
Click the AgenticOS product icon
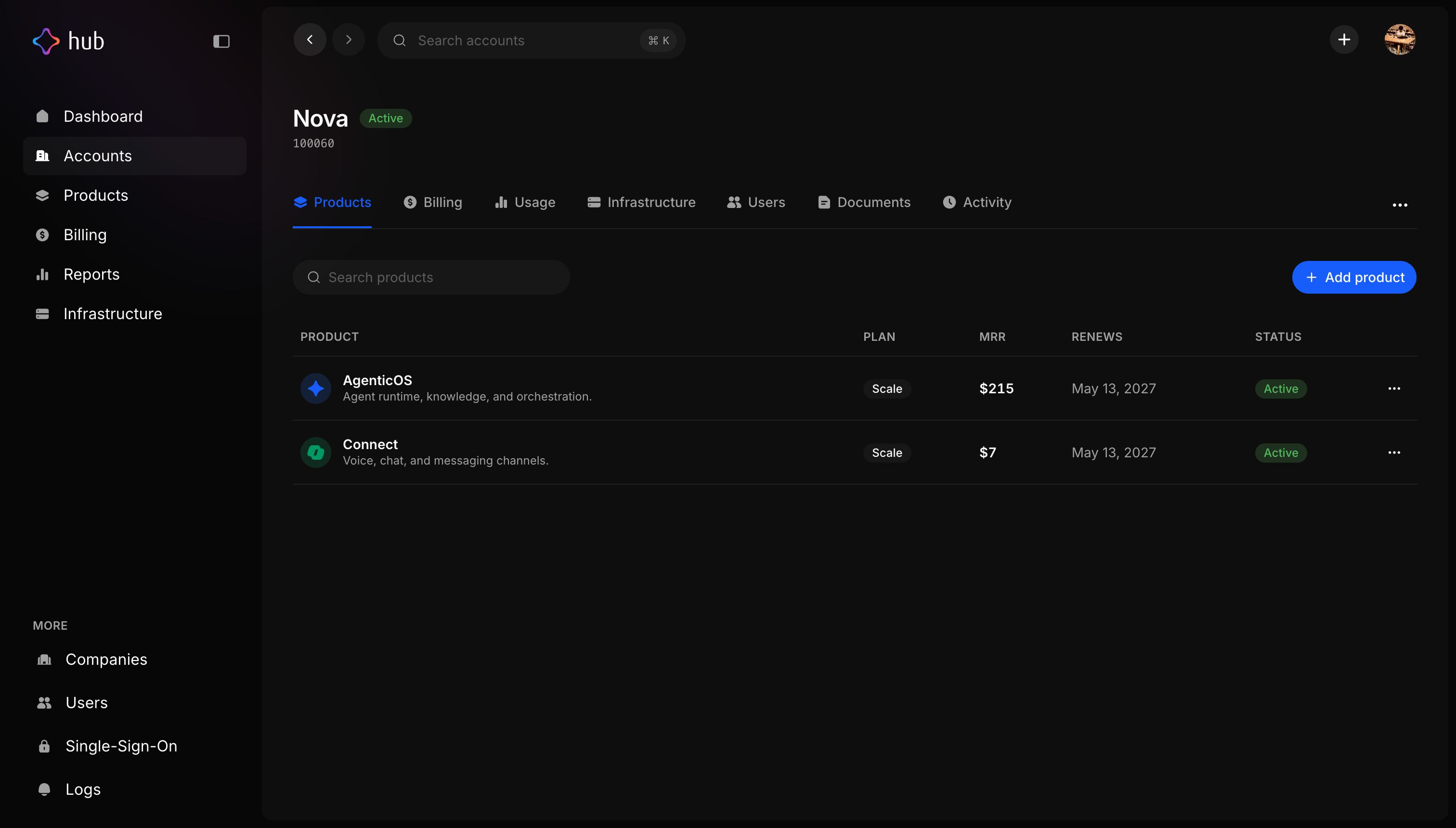point(316,388)
